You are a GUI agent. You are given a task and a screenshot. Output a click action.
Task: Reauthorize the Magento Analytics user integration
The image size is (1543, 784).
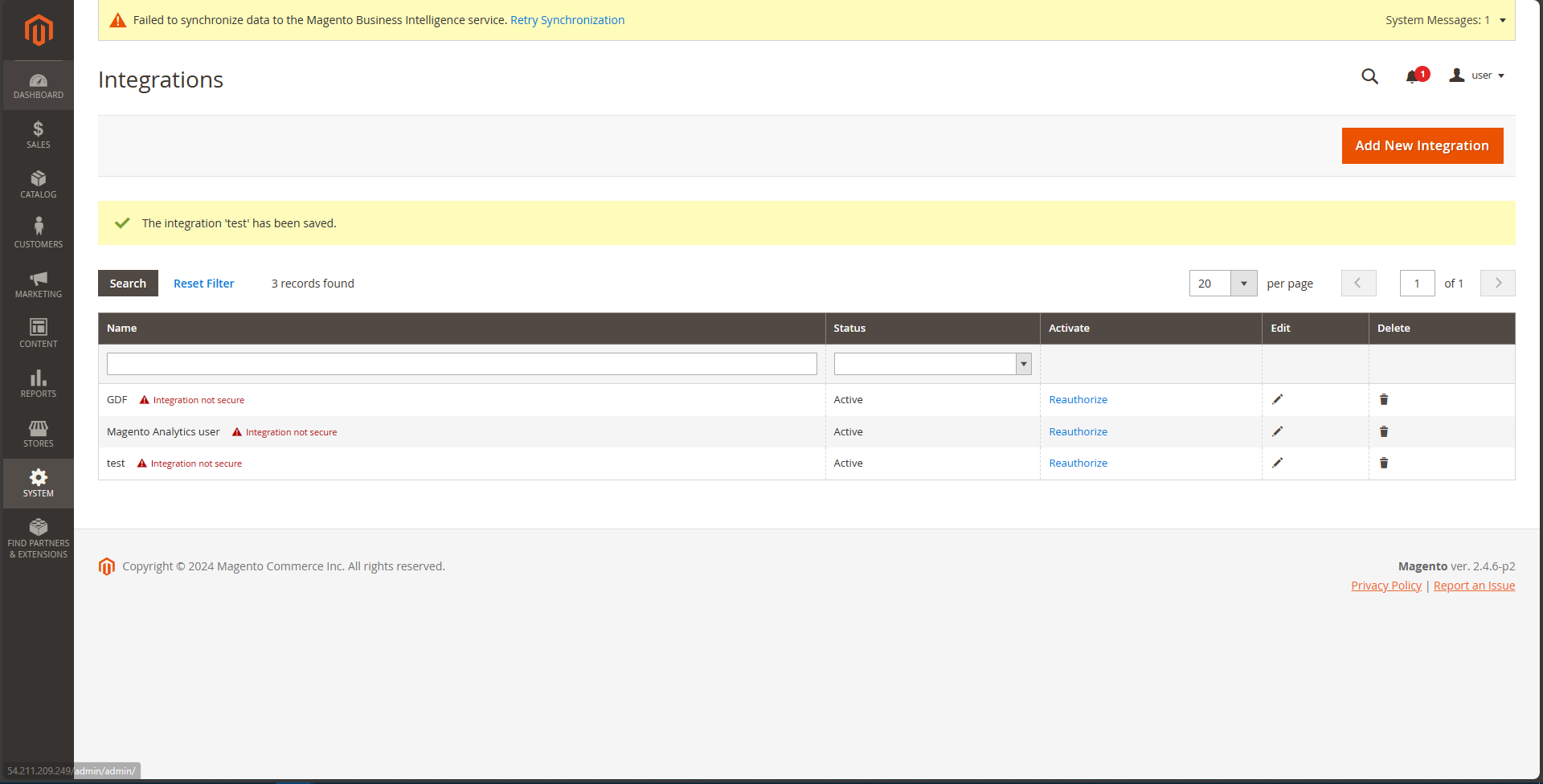coord(1078,432)
